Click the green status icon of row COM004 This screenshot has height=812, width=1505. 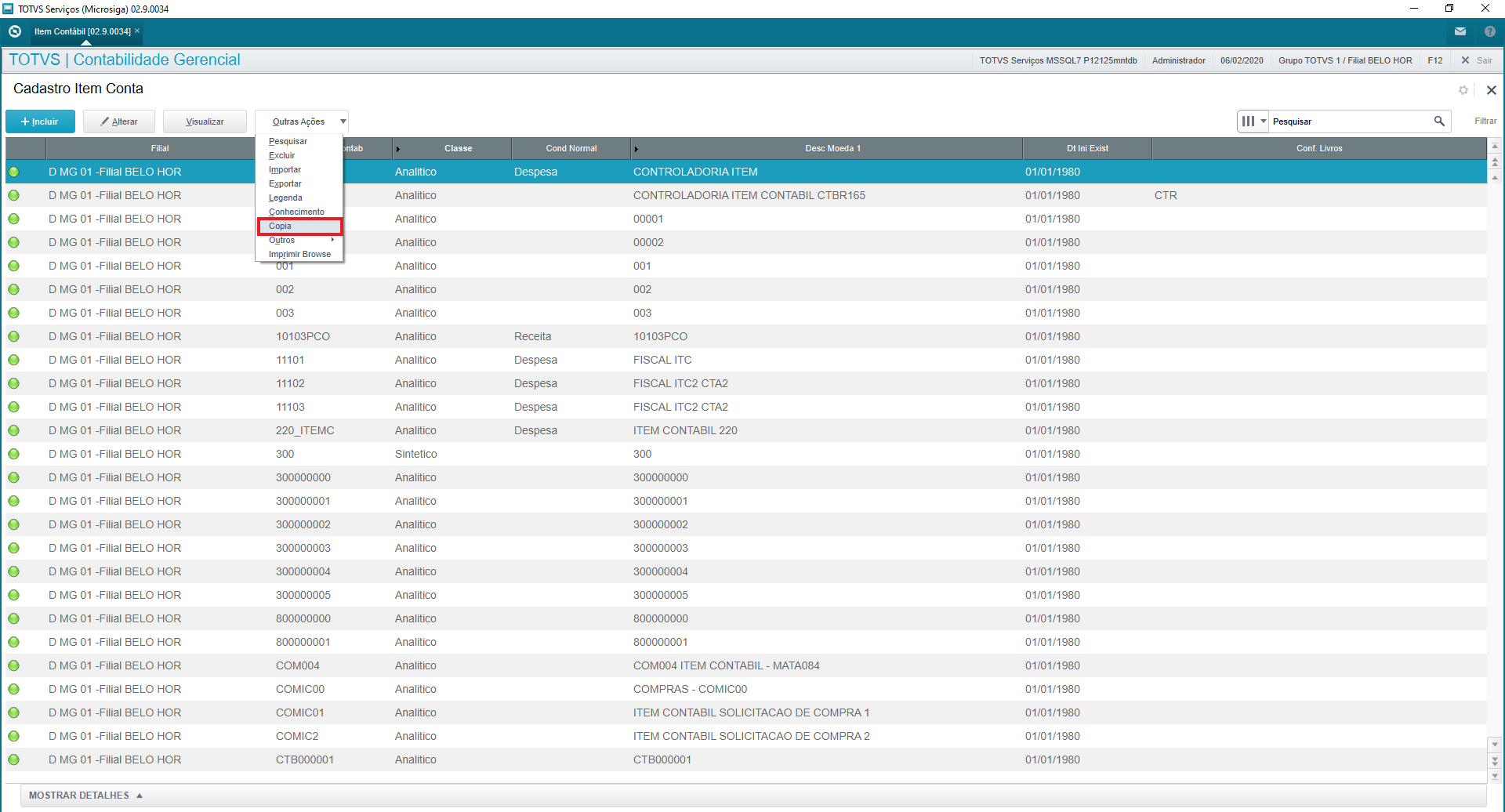pos(14,665)
